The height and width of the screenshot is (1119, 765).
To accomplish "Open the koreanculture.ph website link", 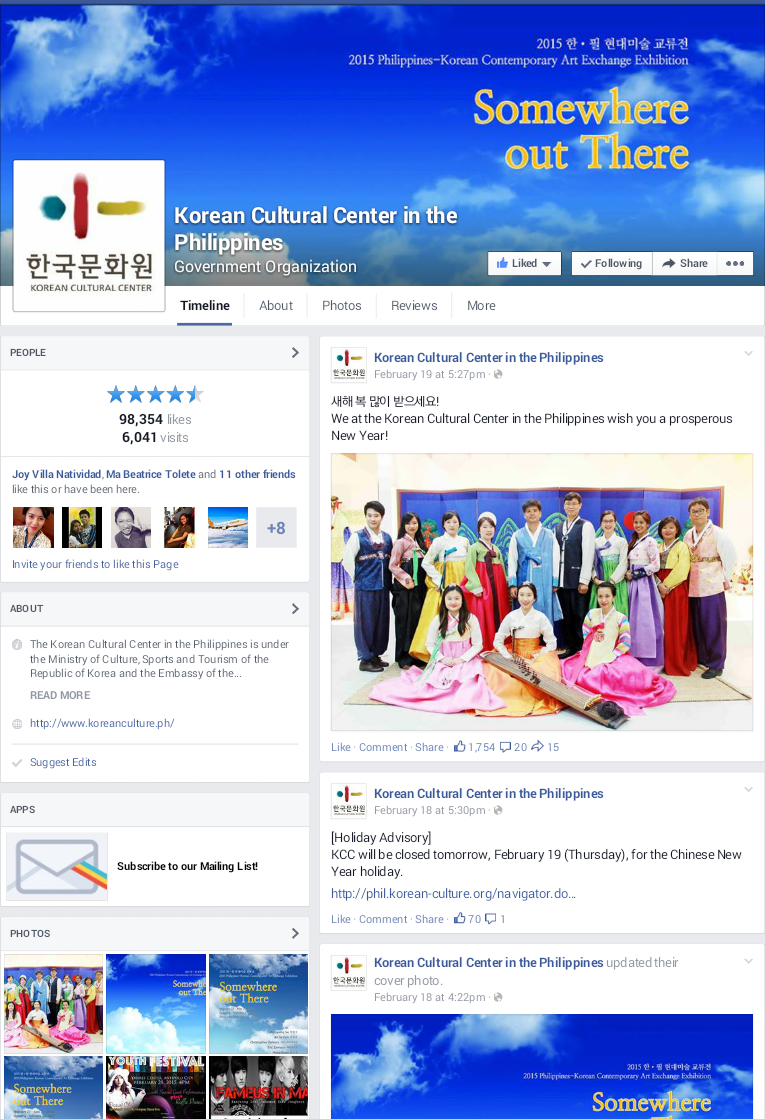I will 102,723.
